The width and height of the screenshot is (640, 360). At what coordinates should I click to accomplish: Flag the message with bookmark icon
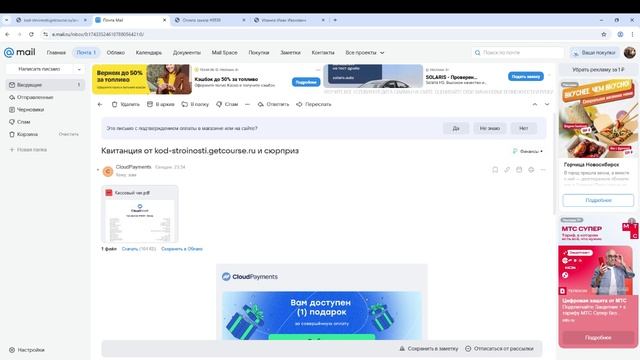(x=495, y=169)
